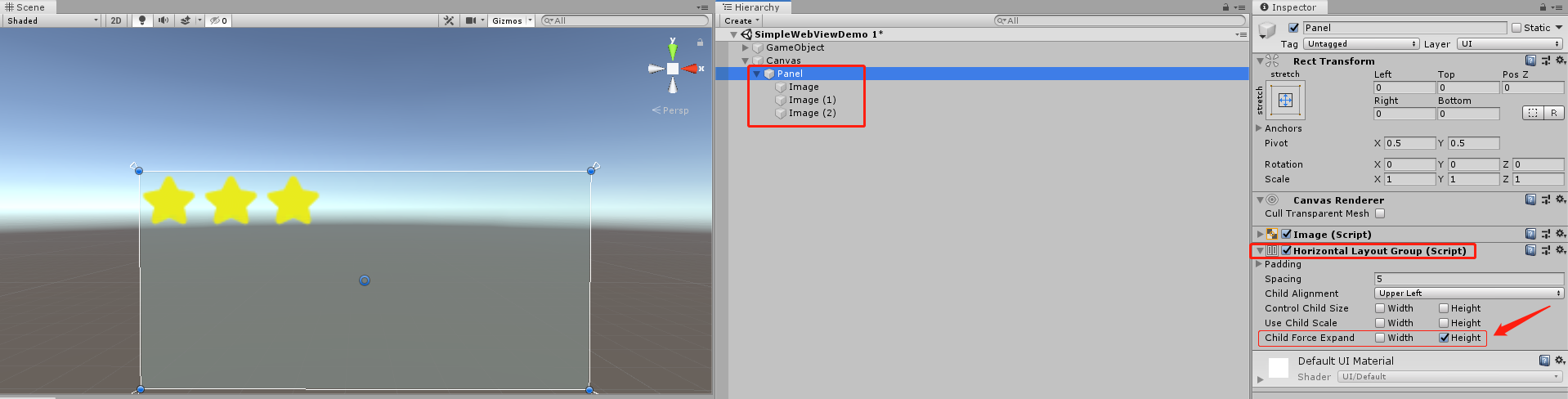
Task: Open the Tag Untagged dropdown
Action: click(x=1362, y=44)
